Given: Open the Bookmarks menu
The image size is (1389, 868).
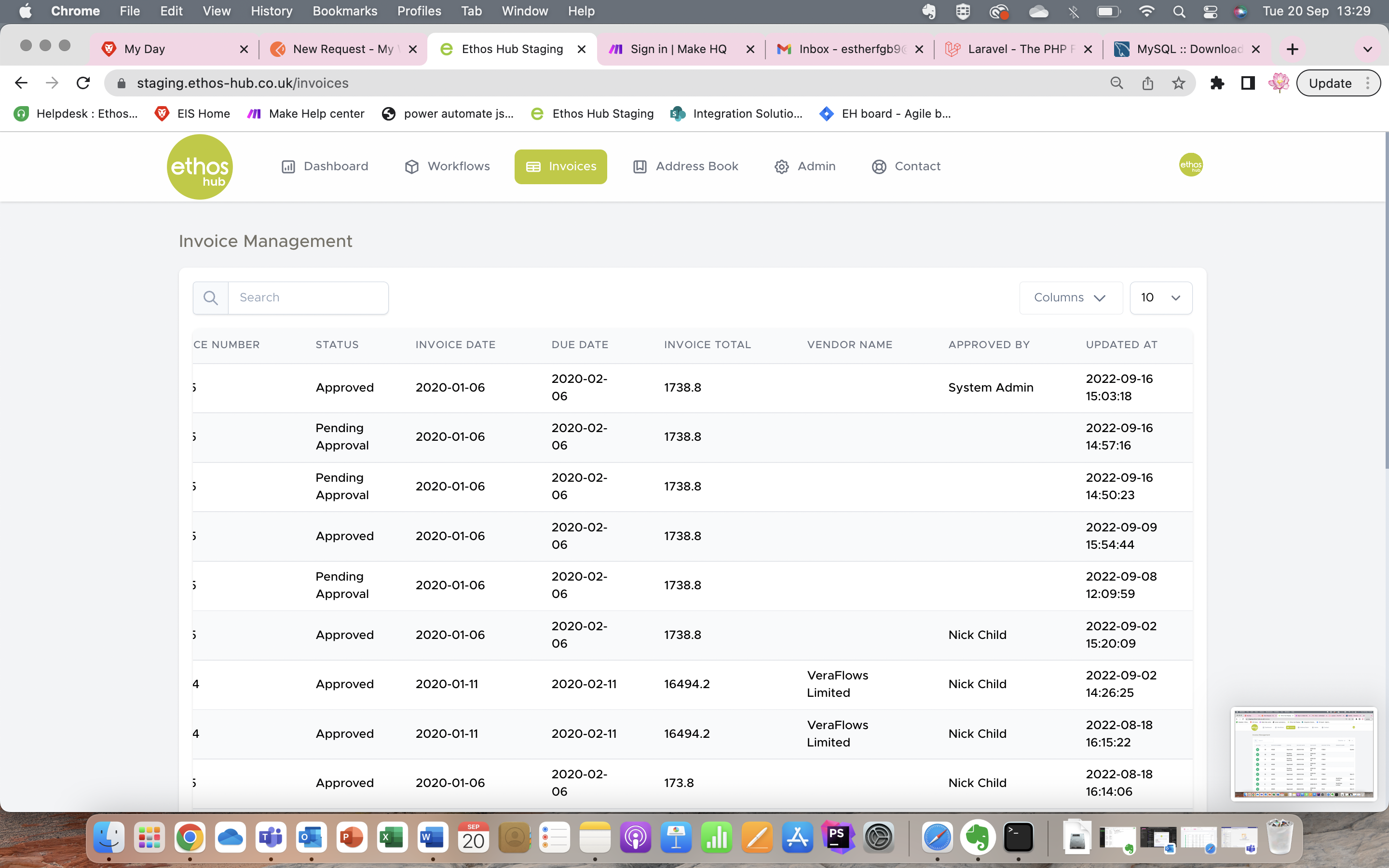Looking at the screenshot, I should (345, 11).
